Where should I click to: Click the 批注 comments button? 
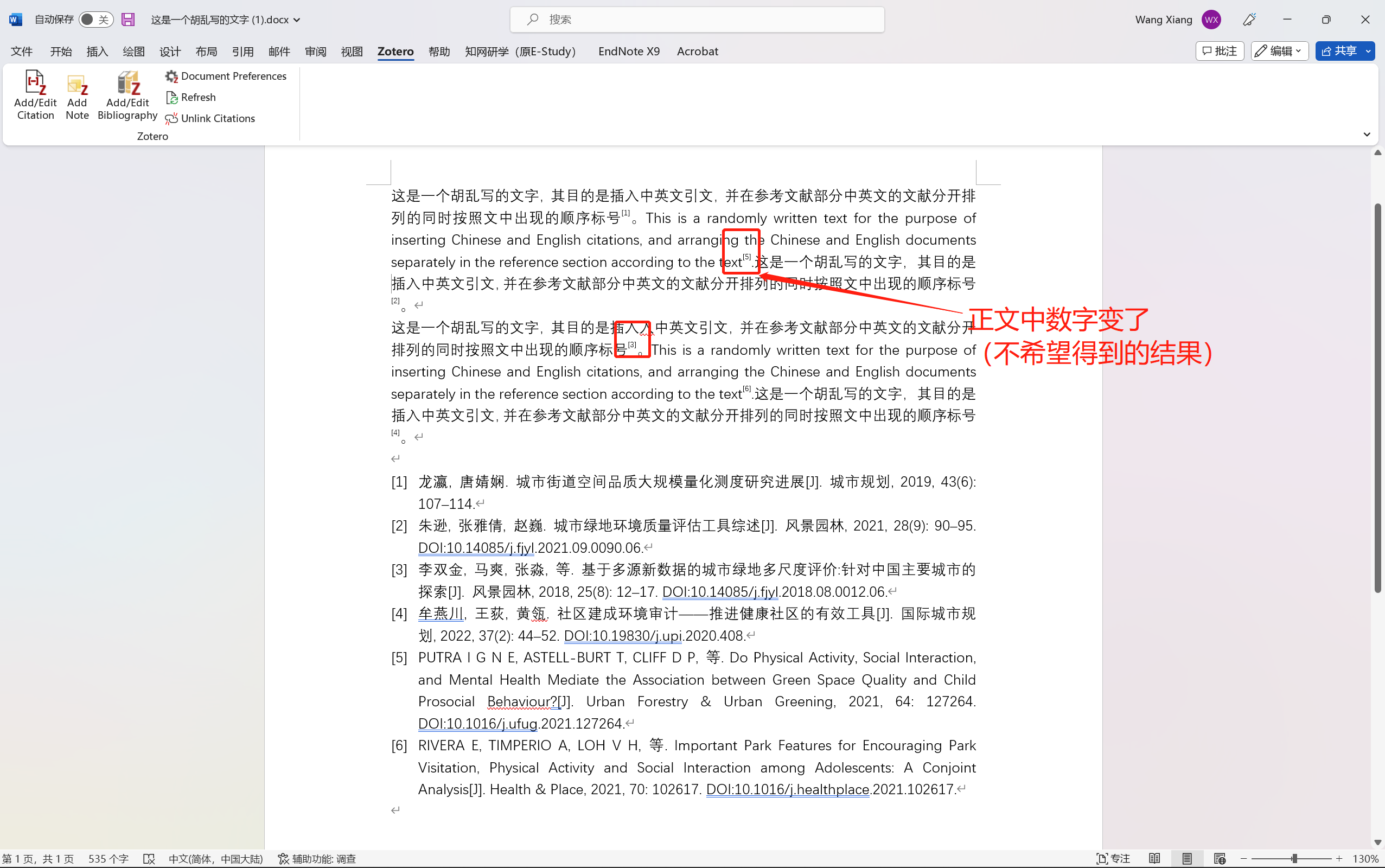1220,51
